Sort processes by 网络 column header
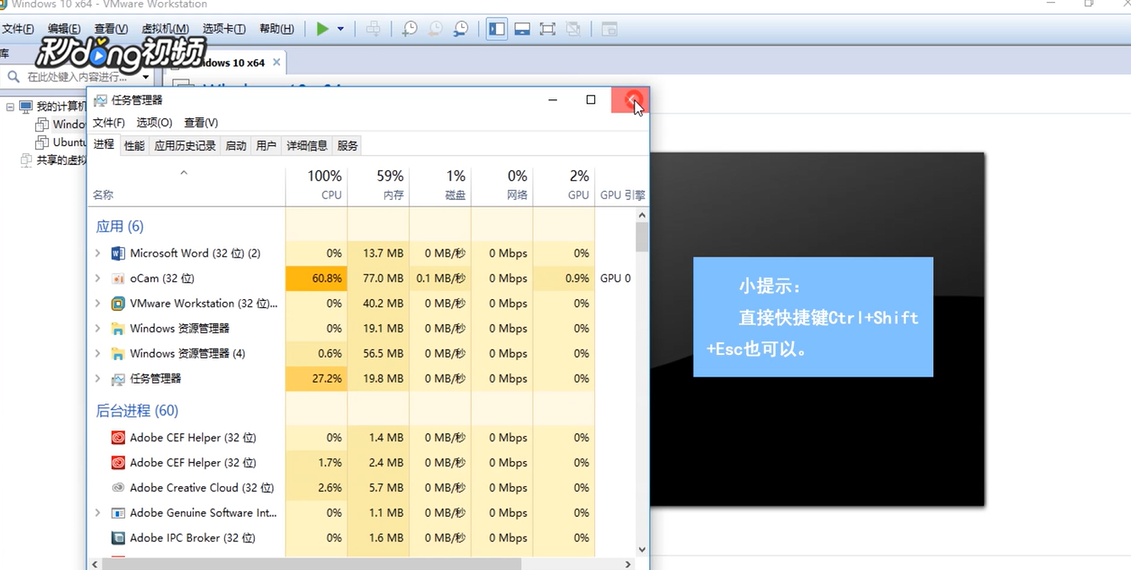 pyautogui.click(x=503, y=185)
